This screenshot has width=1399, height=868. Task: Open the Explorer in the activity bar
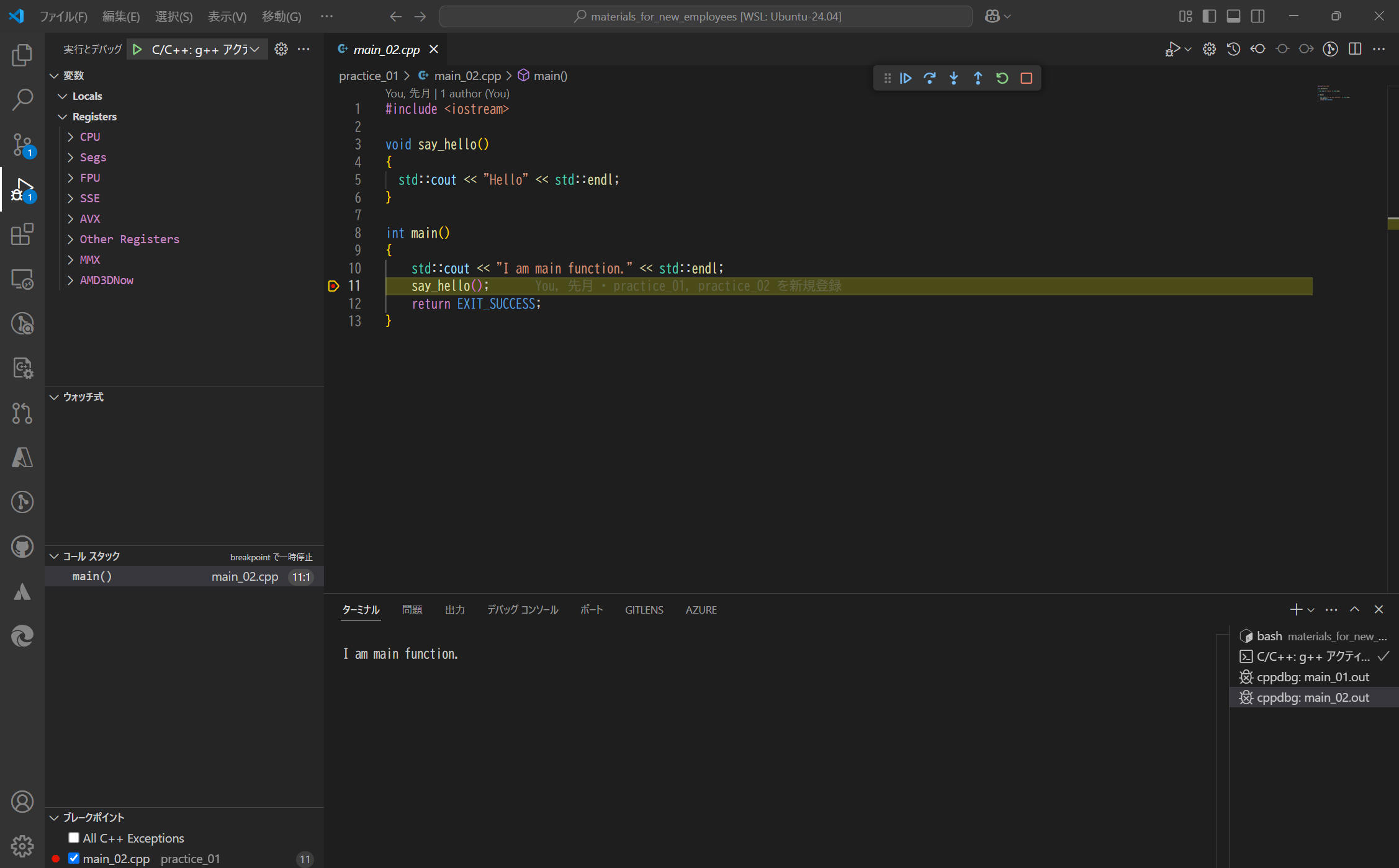point(22,55)
